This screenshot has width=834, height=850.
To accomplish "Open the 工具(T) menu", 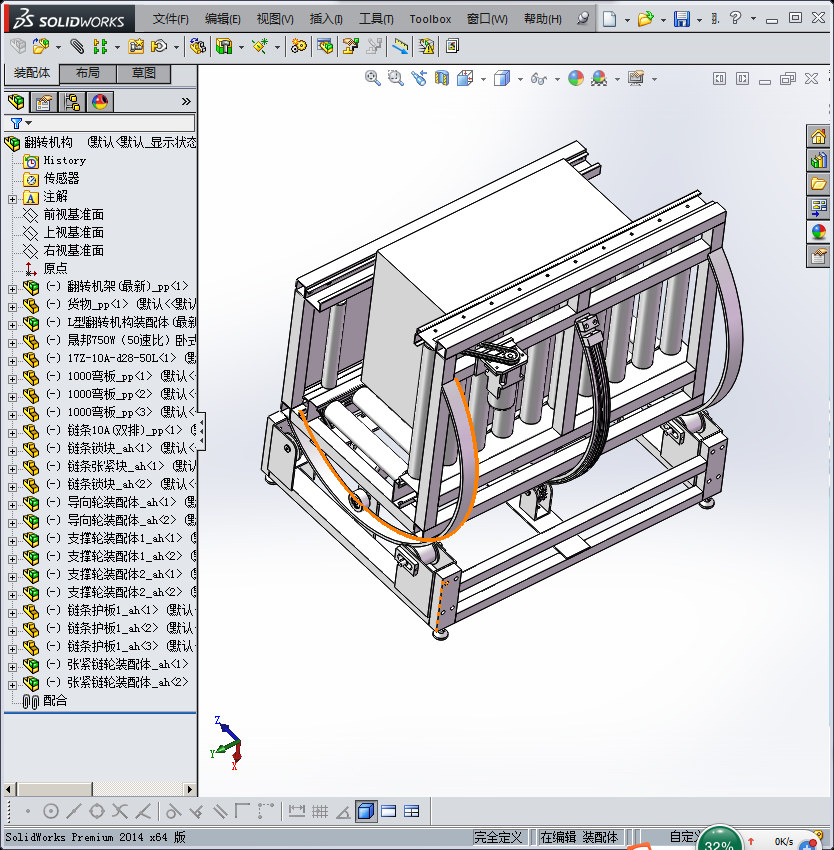I will [376, 19].
